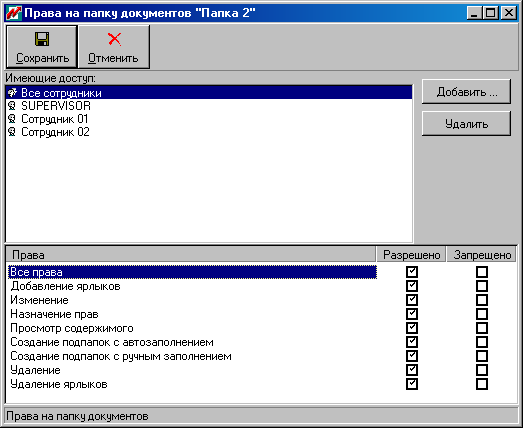Uncheck Разрешено for Все права

tap(412, 272)
